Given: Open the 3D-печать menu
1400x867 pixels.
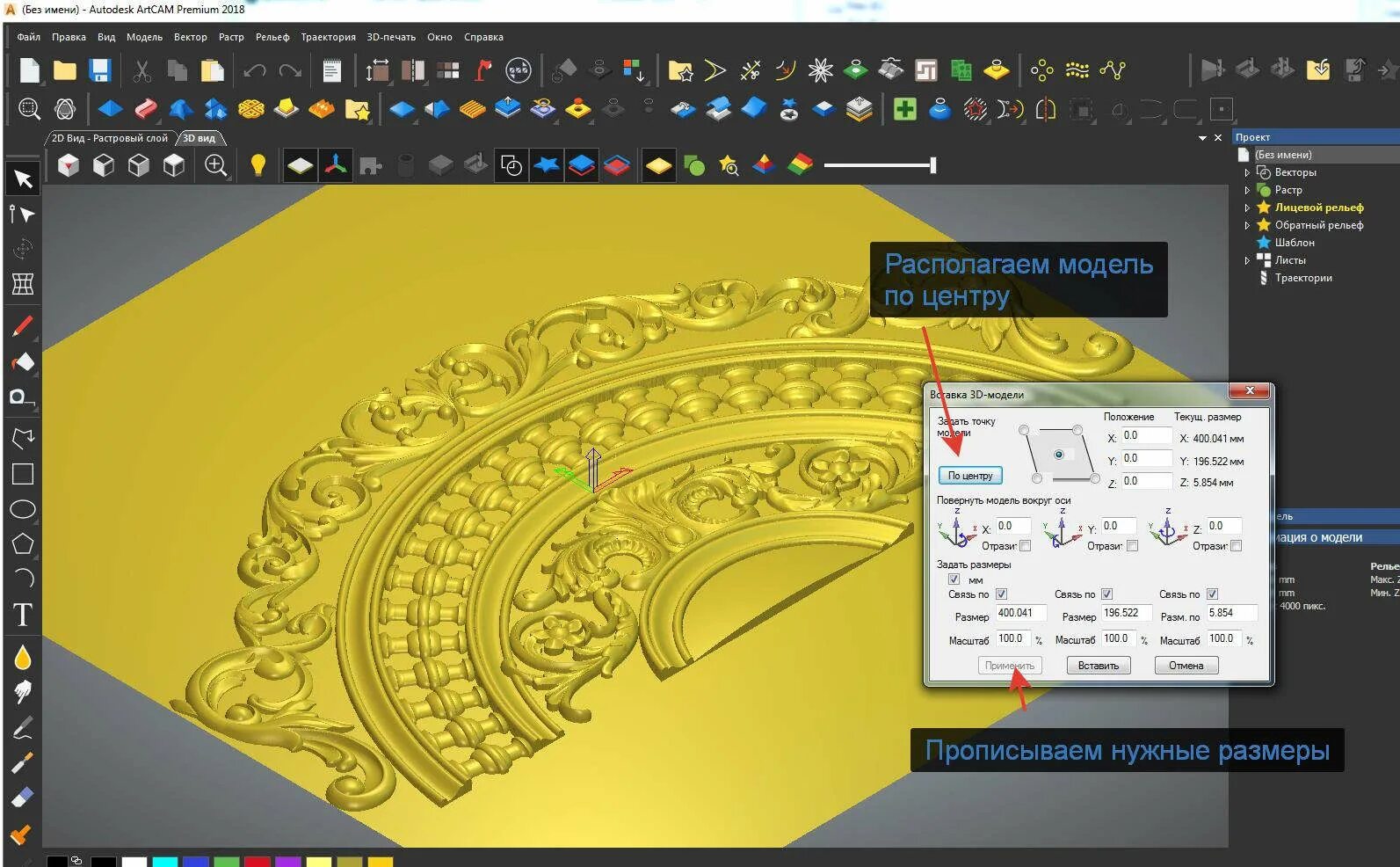Looking at the screenshot, I should pos(391,37).
